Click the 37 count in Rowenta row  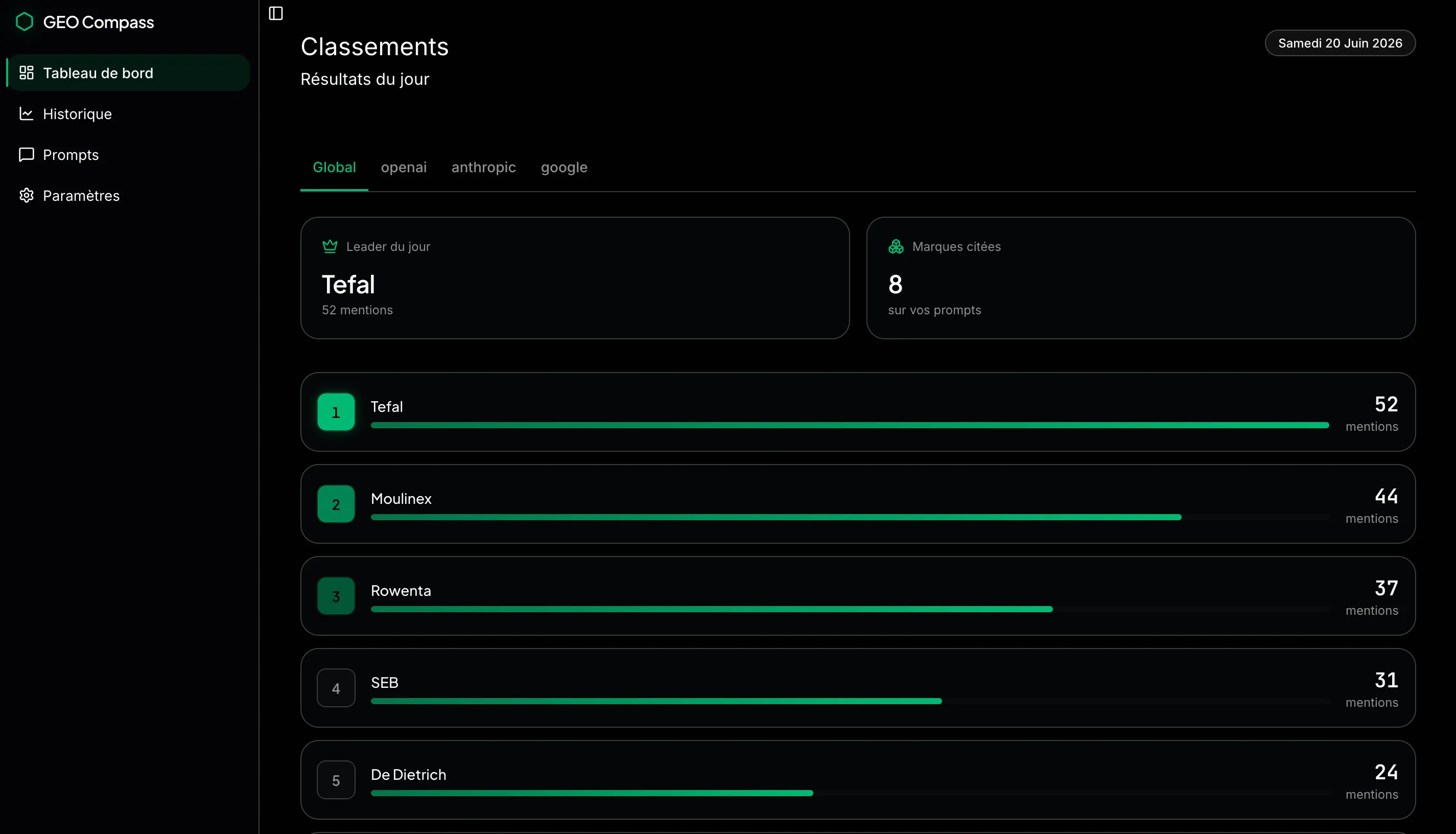coord(1386,588)
